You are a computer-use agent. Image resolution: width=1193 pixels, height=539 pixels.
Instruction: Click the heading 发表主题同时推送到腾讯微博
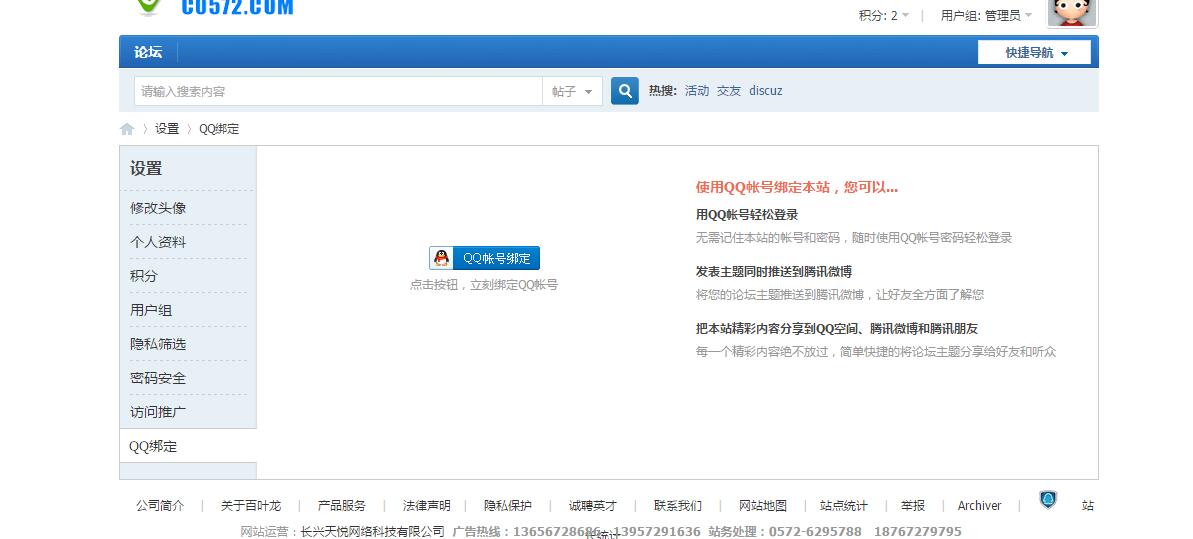774,271
